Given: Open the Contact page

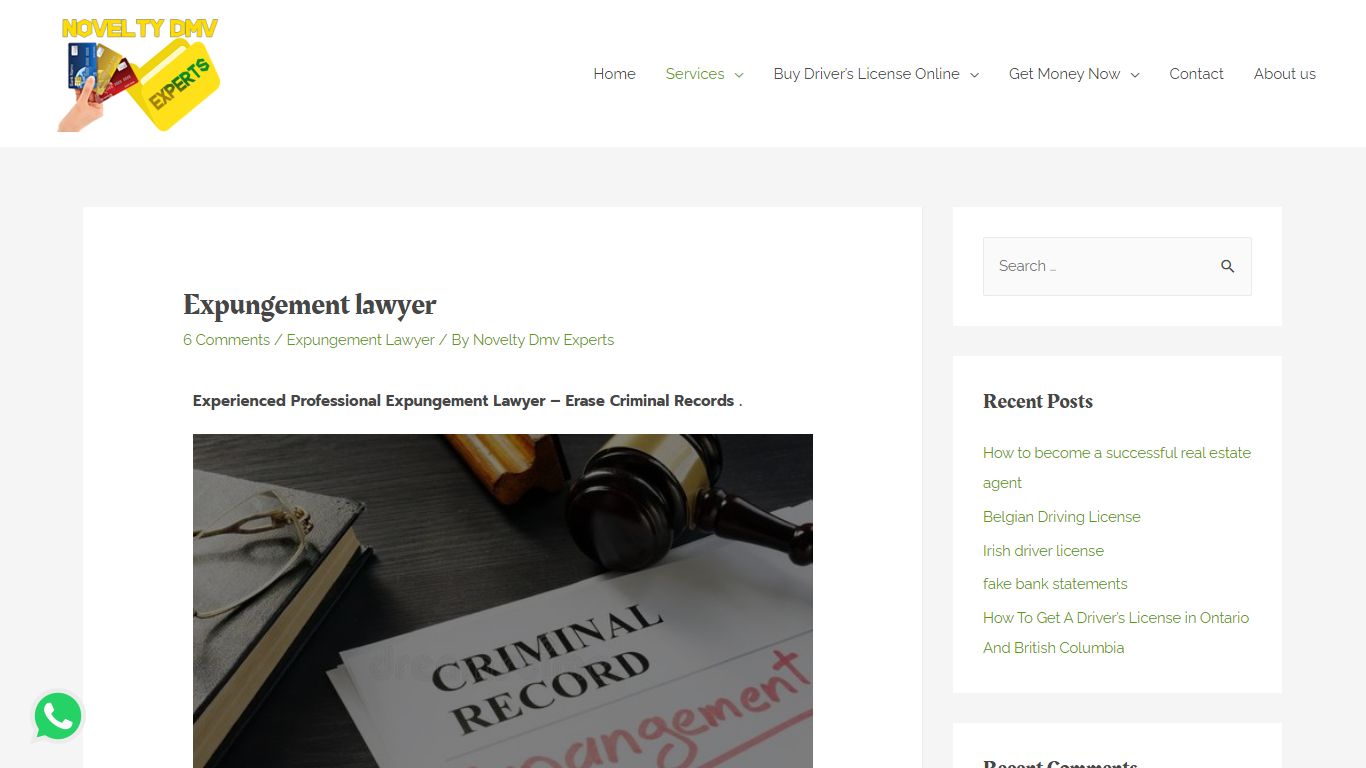Looking at the screenshot, I should pos(1196,74).
